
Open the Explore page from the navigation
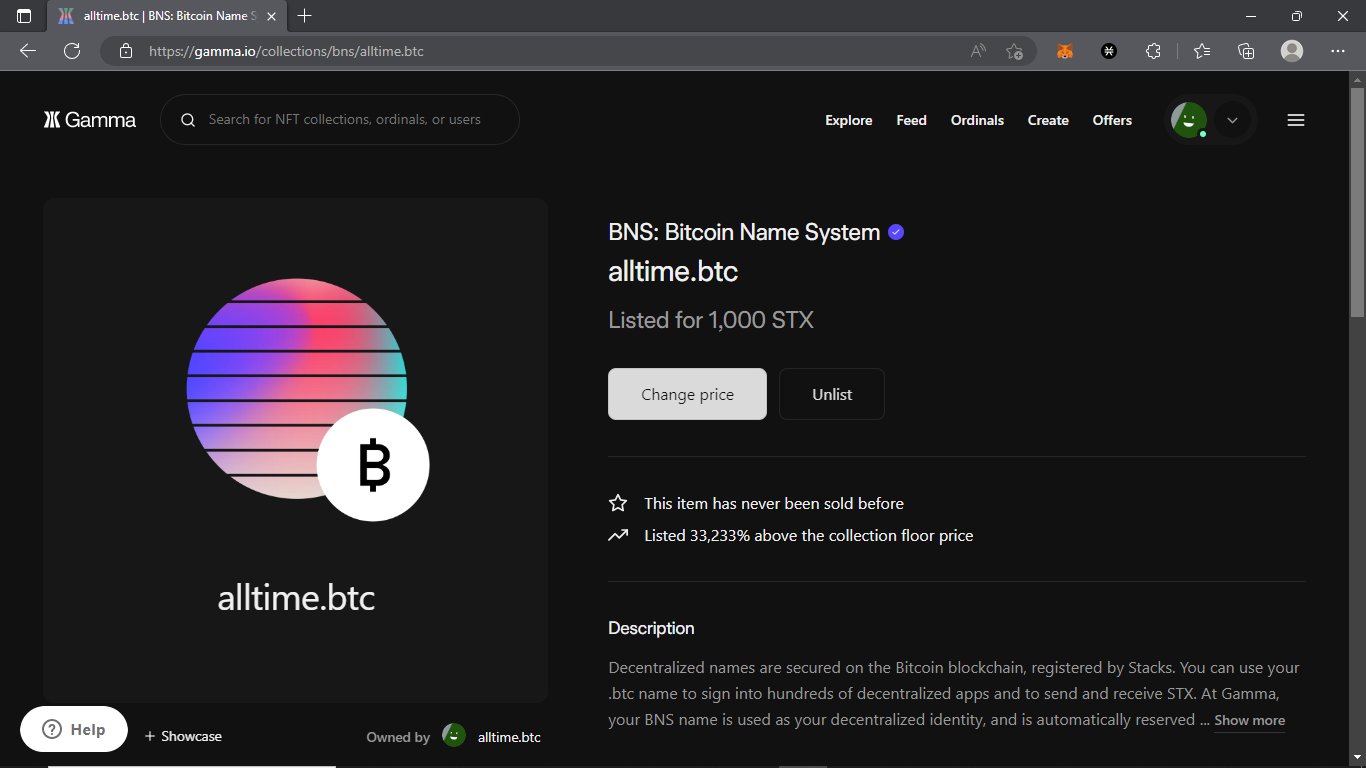point(848,119)
